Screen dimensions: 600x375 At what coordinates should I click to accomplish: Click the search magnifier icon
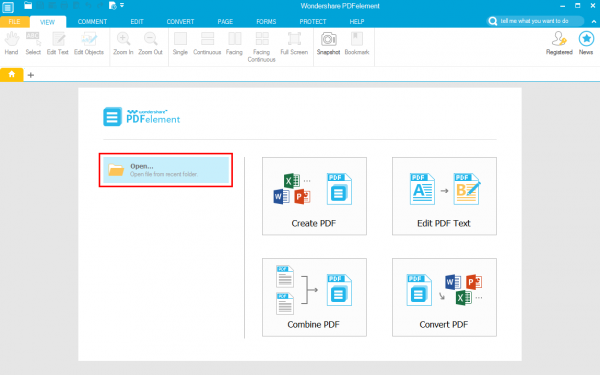(x=493, y=21)
